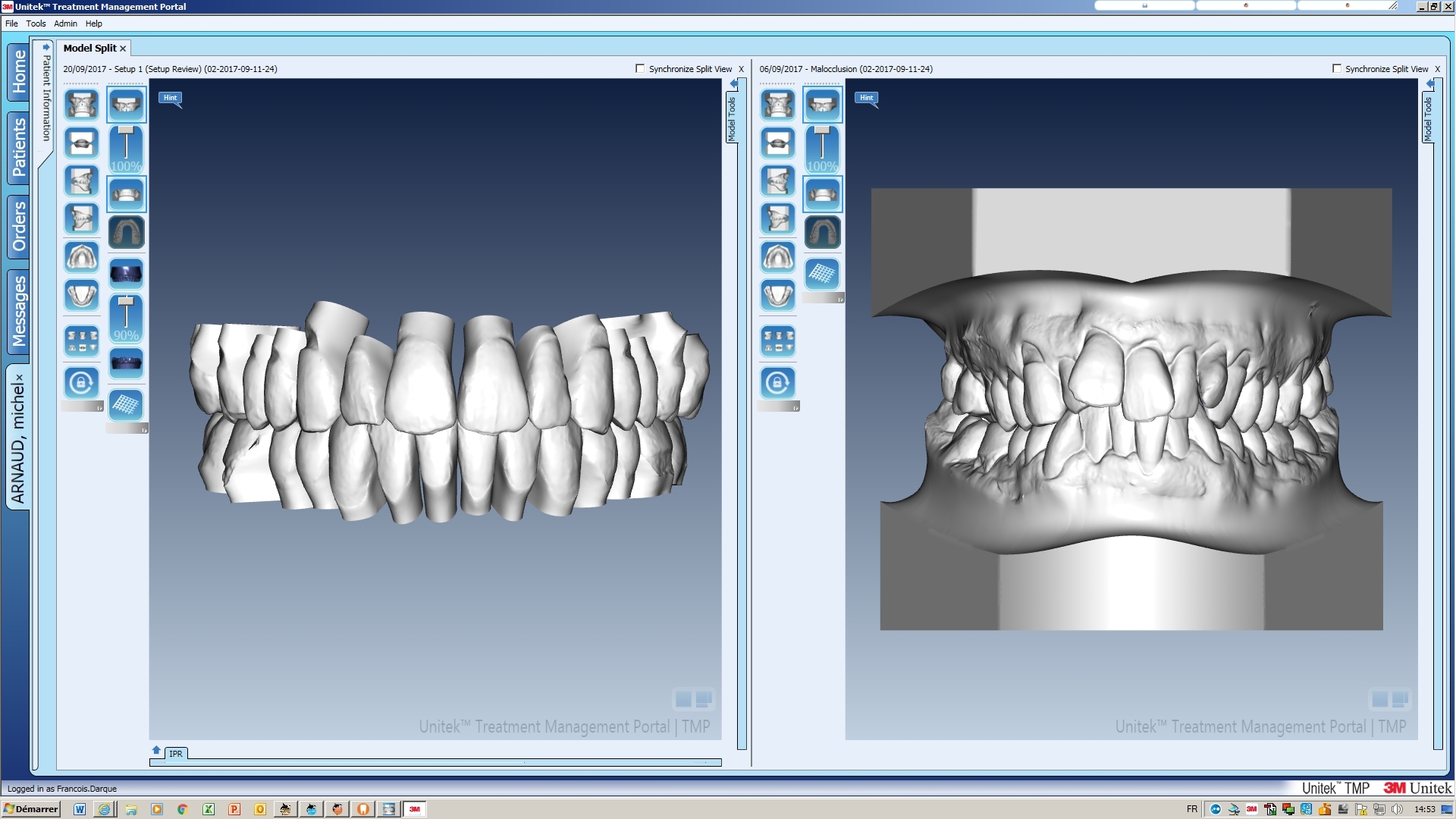This screenshot has height=819, width=1456.
Task: Open the Tools menu
Action: [36, 24]
